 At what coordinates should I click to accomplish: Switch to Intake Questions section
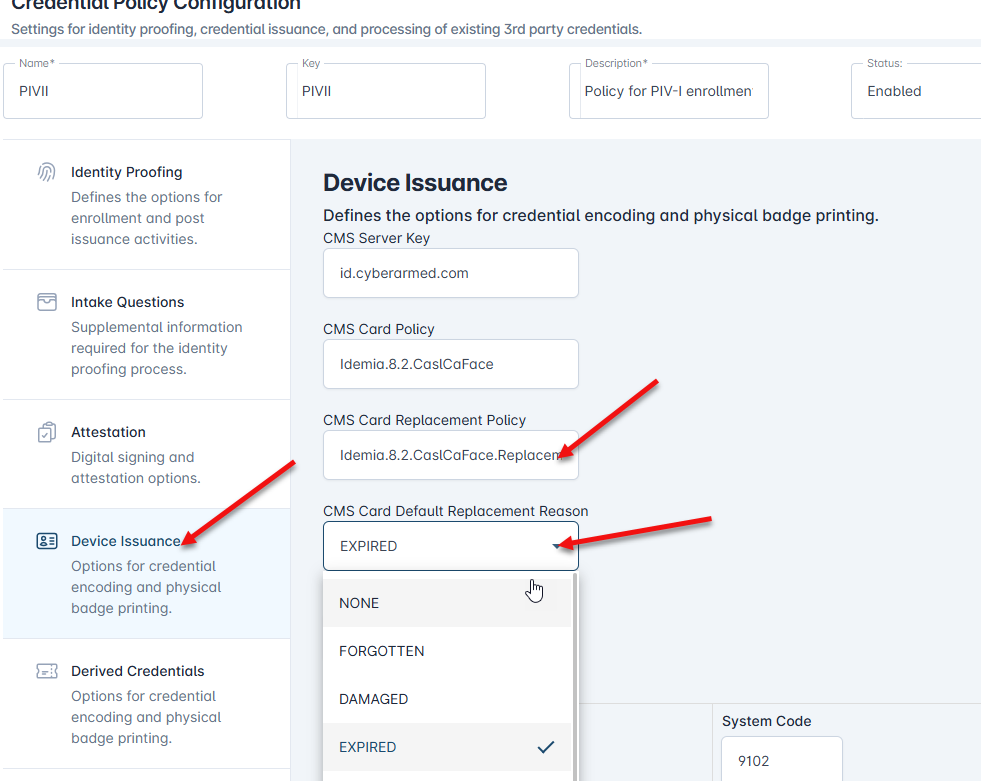click(127, 302)
